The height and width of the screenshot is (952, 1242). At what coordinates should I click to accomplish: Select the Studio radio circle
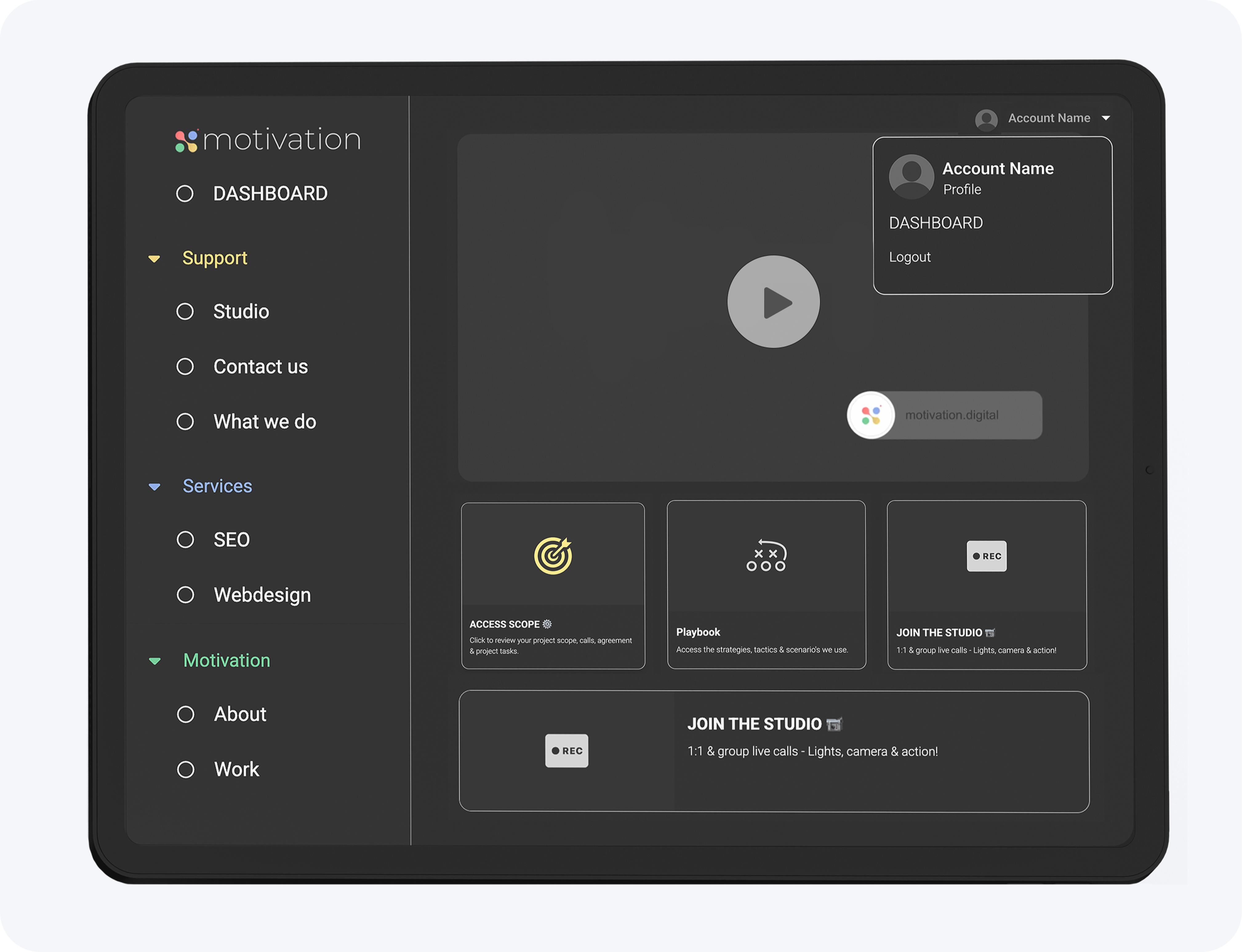pos(185,312)
